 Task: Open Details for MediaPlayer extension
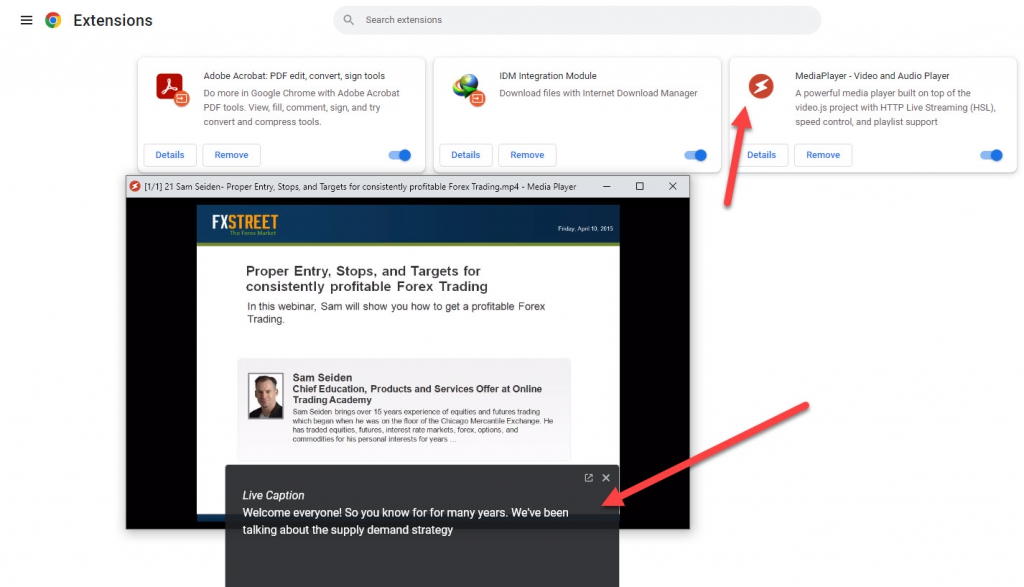(x=761, y=155)
